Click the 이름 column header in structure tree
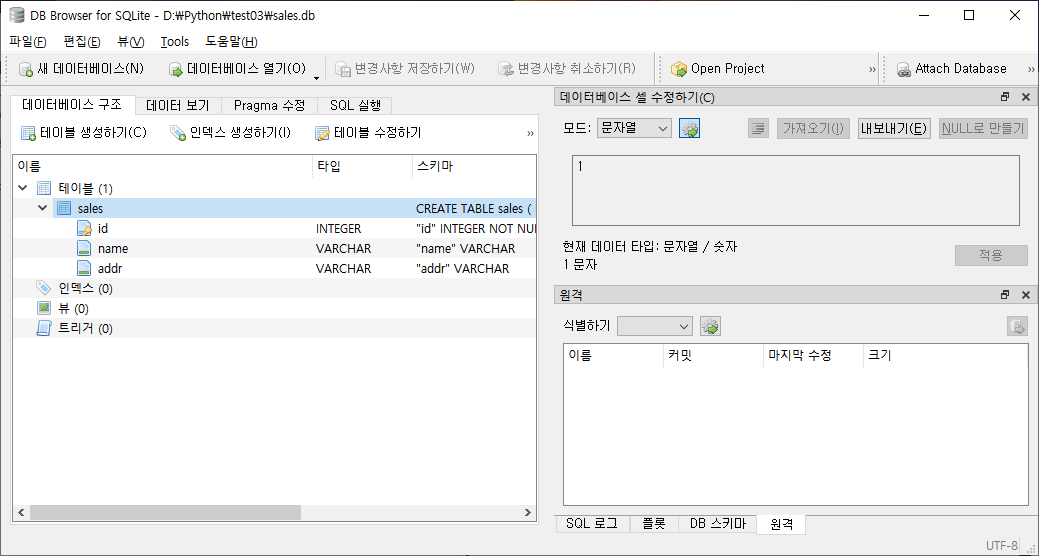This screenshot has width=1039, height=556. (162, 167)
